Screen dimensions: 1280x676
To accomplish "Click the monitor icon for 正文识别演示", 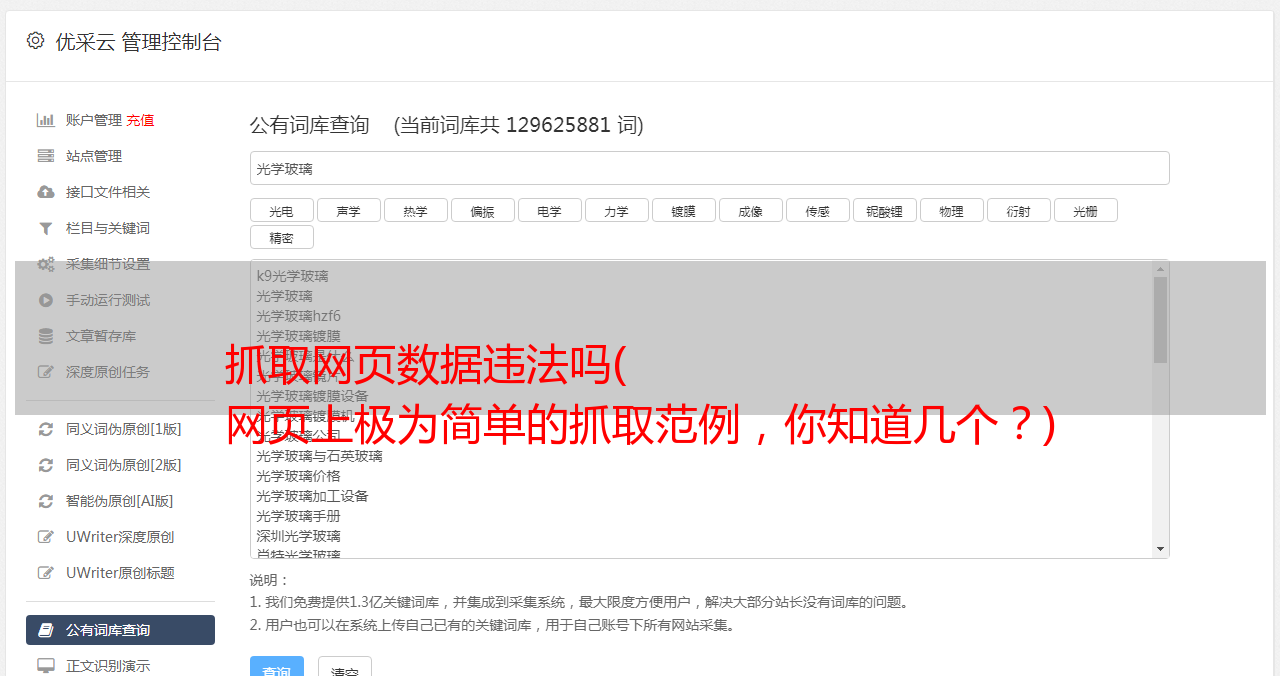I will (x=45, y=666).
